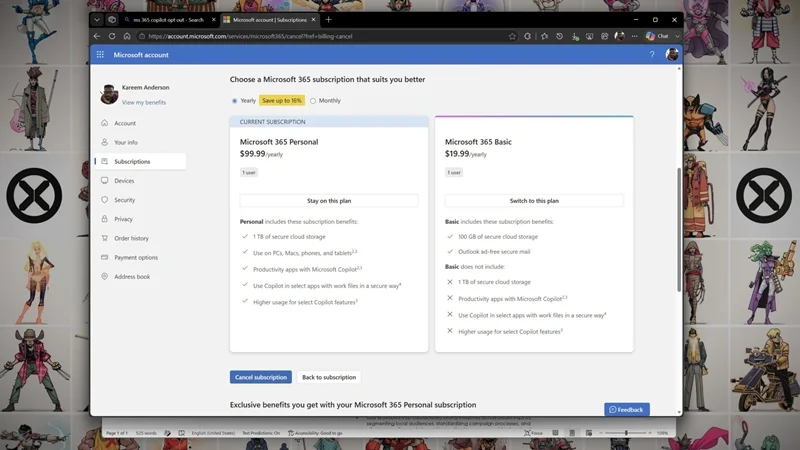Select the Monthly billing option

click(313, 101)
